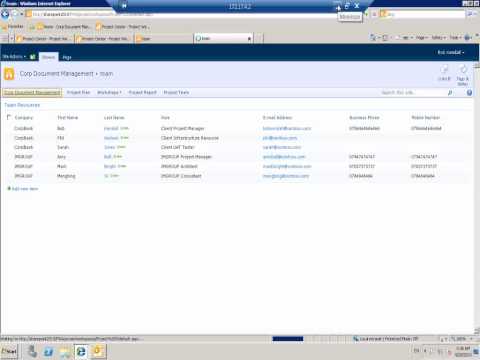
Task: Open last name link in Mark's row
Action: (110, 166)
